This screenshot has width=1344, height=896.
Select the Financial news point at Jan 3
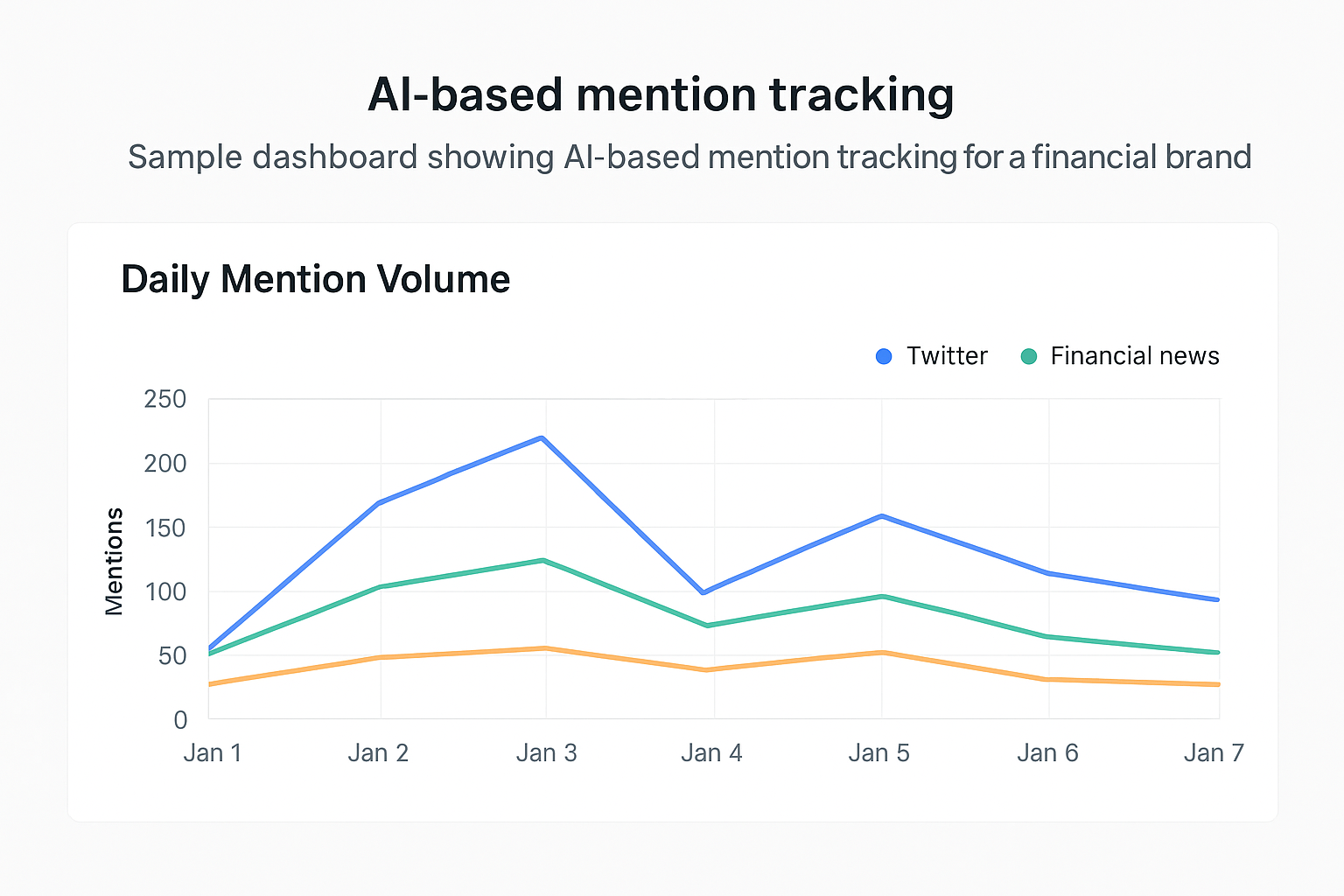tap(543, 560)
